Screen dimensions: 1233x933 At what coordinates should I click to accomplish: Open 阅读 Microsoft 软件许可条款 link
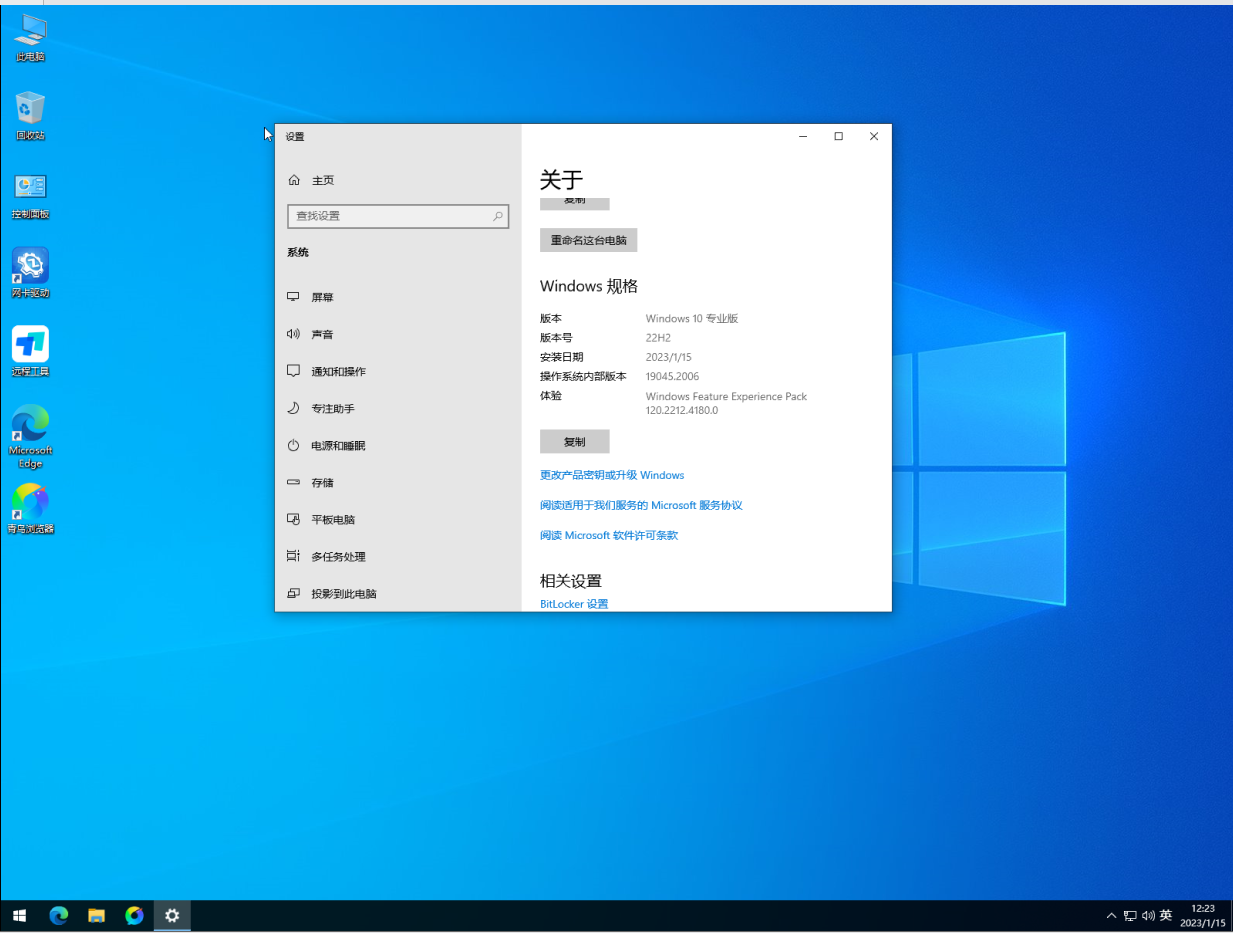coord(609,535)
